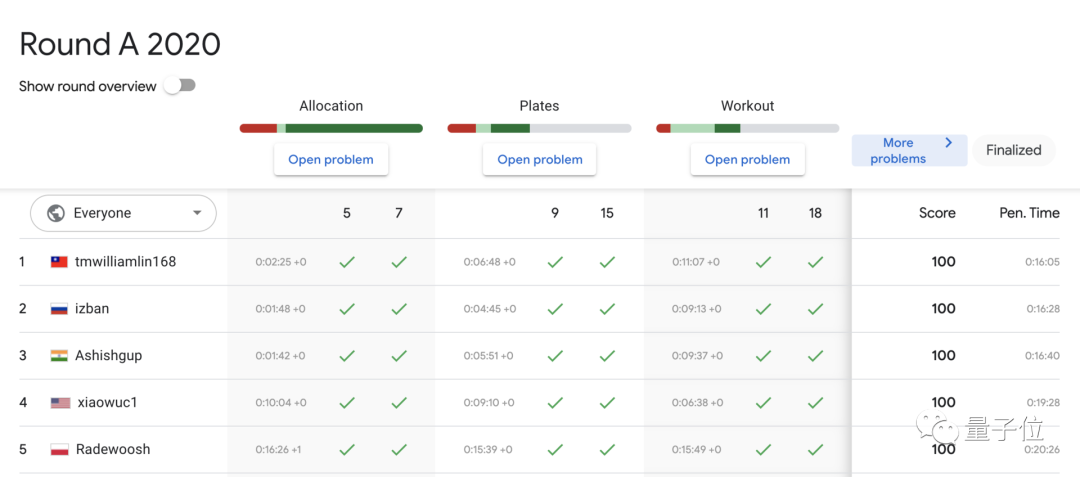Viewport: 1080px width, 477px height.
Task: Click the Polish flag beside Radewoosh
Action: point(60,450)
